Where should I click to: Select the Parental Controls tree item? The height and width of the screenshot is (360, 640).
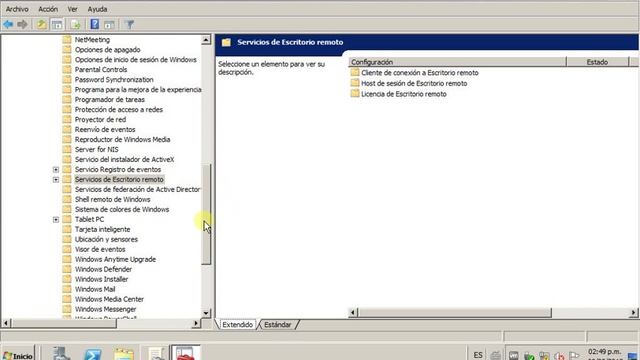[x=101, y=70]
